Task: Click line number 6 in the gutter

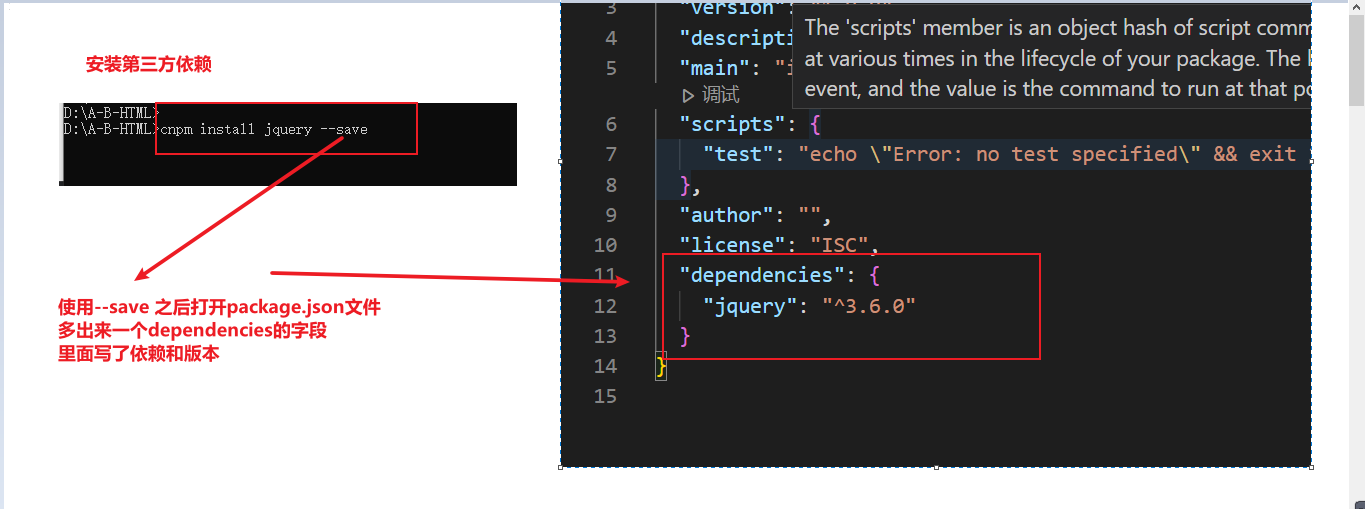Action: pyautogui.click(x=611, y=124)
